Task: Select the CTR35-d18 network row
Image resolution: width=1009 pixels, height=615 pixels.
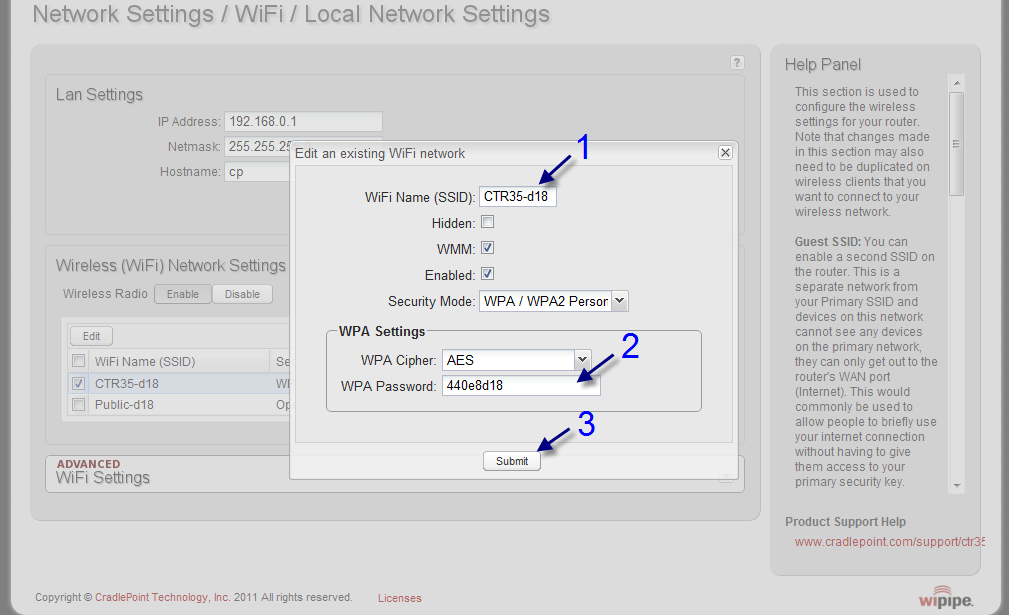Action: click(x=180, y=383)
